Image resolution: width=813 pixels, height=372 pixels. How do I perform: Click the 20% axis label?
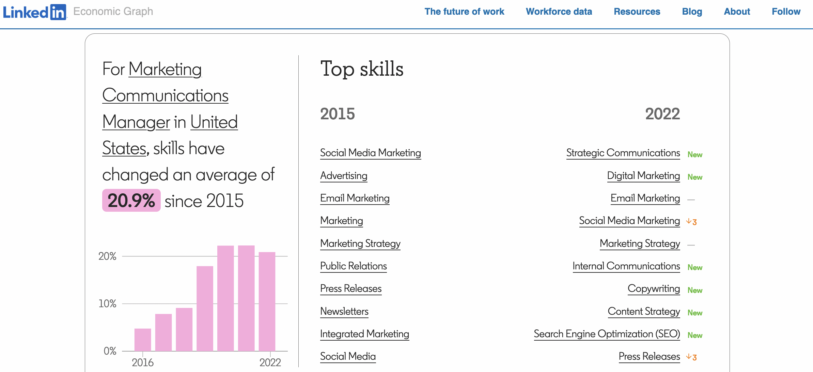[x=107, y=256]
